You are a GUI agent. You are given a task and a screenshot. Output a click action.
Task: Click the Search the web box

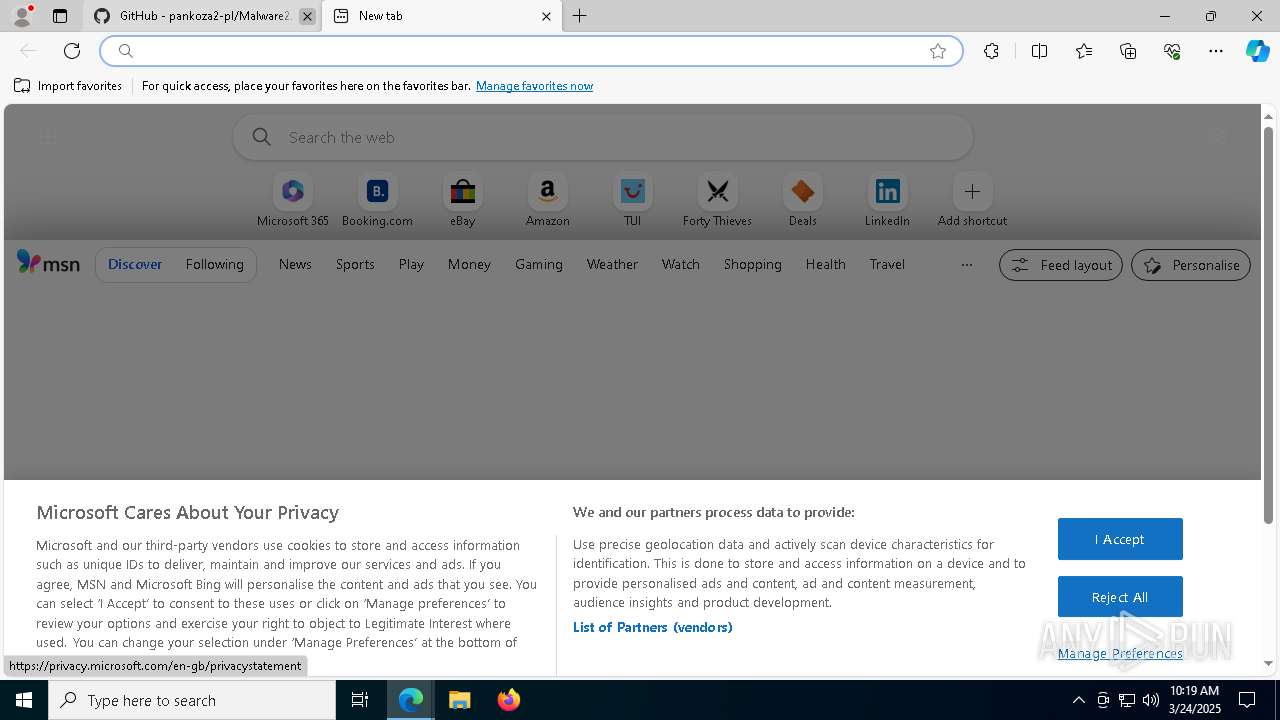[x=603, y=137]
